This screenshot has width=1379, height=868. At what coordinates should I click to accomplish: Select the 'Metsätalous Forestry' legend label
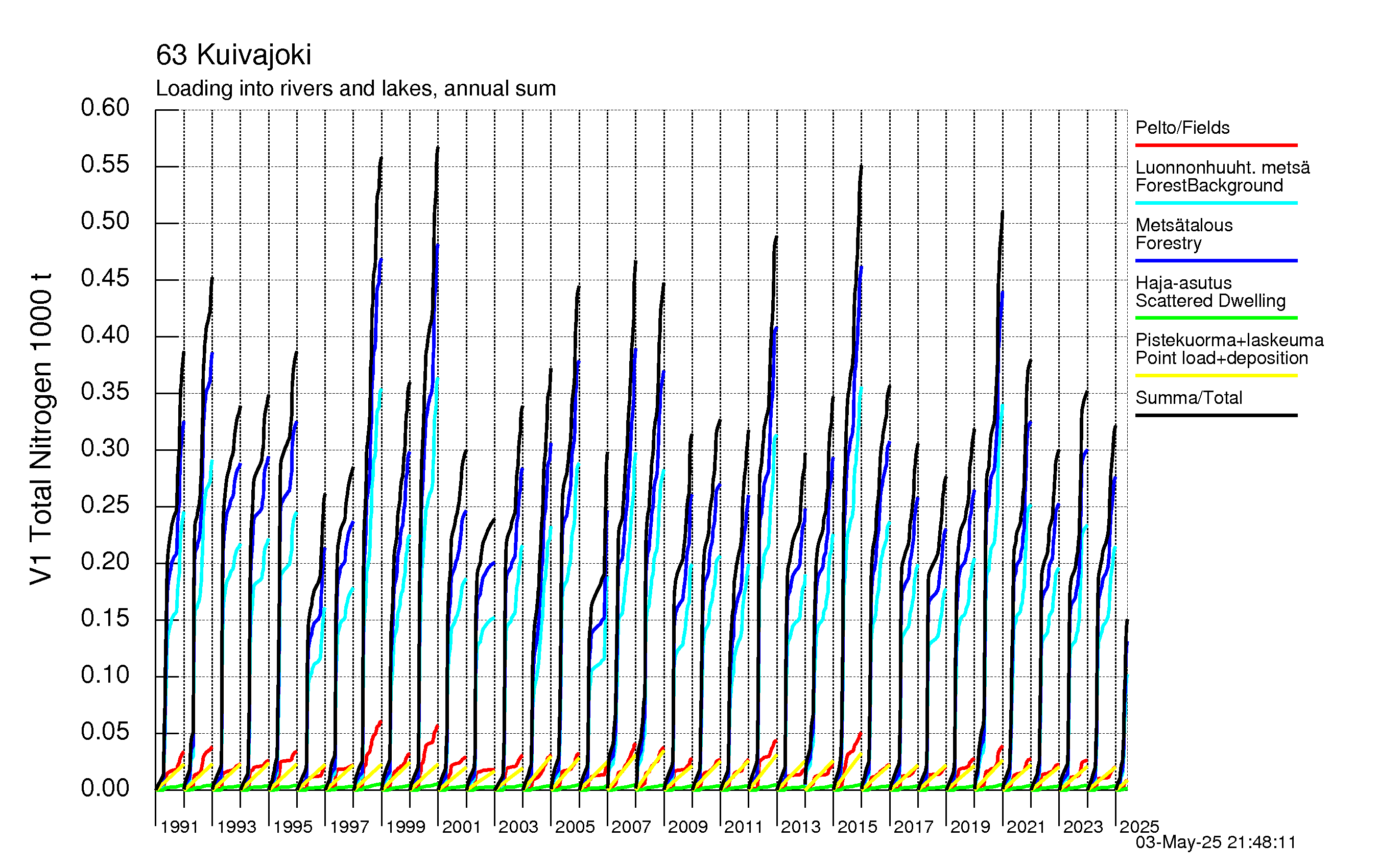click(x=1184, y=234)
